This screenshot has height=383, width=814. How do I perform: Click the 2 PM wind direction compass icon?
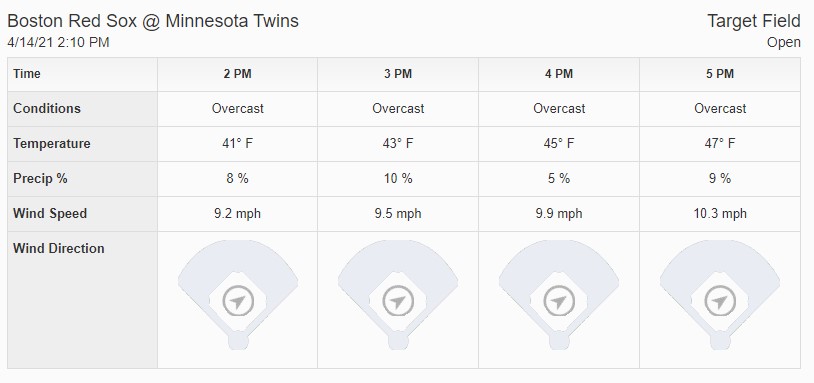[x=238, y=301]
